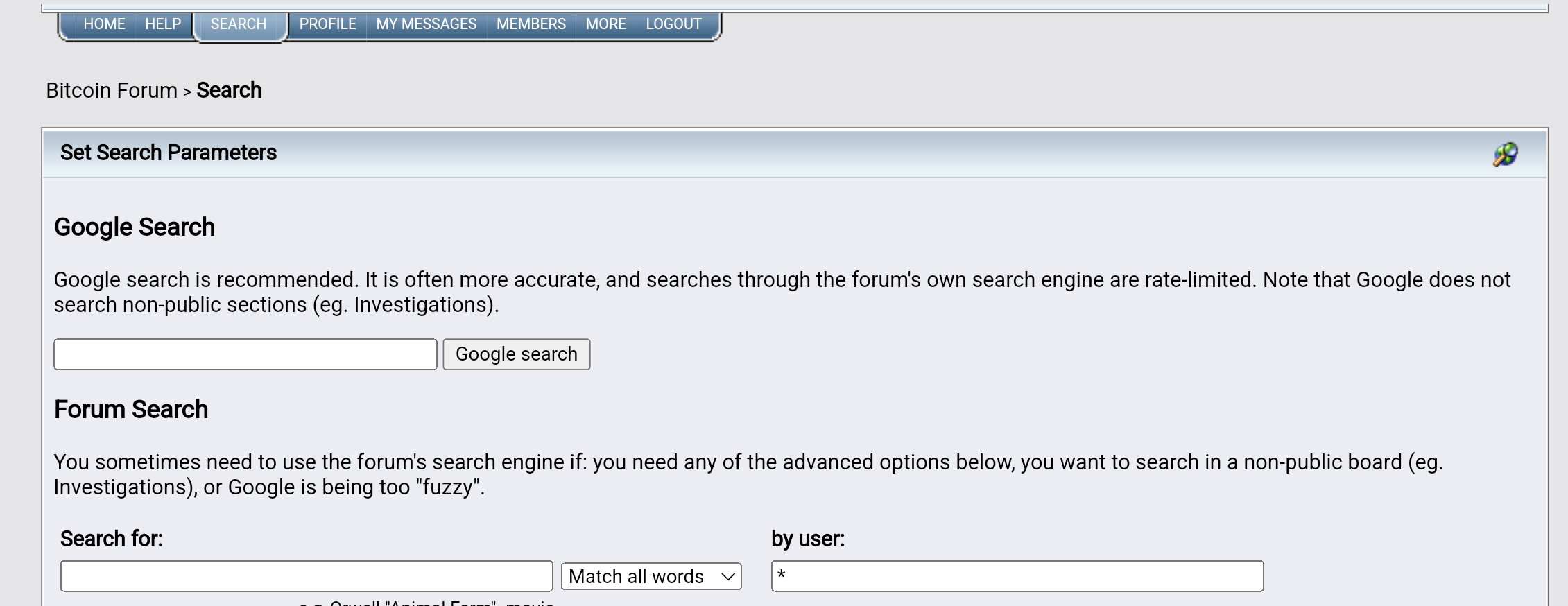
Task: Click the 'by user' input field
Action: click(x=1017, y=576)
